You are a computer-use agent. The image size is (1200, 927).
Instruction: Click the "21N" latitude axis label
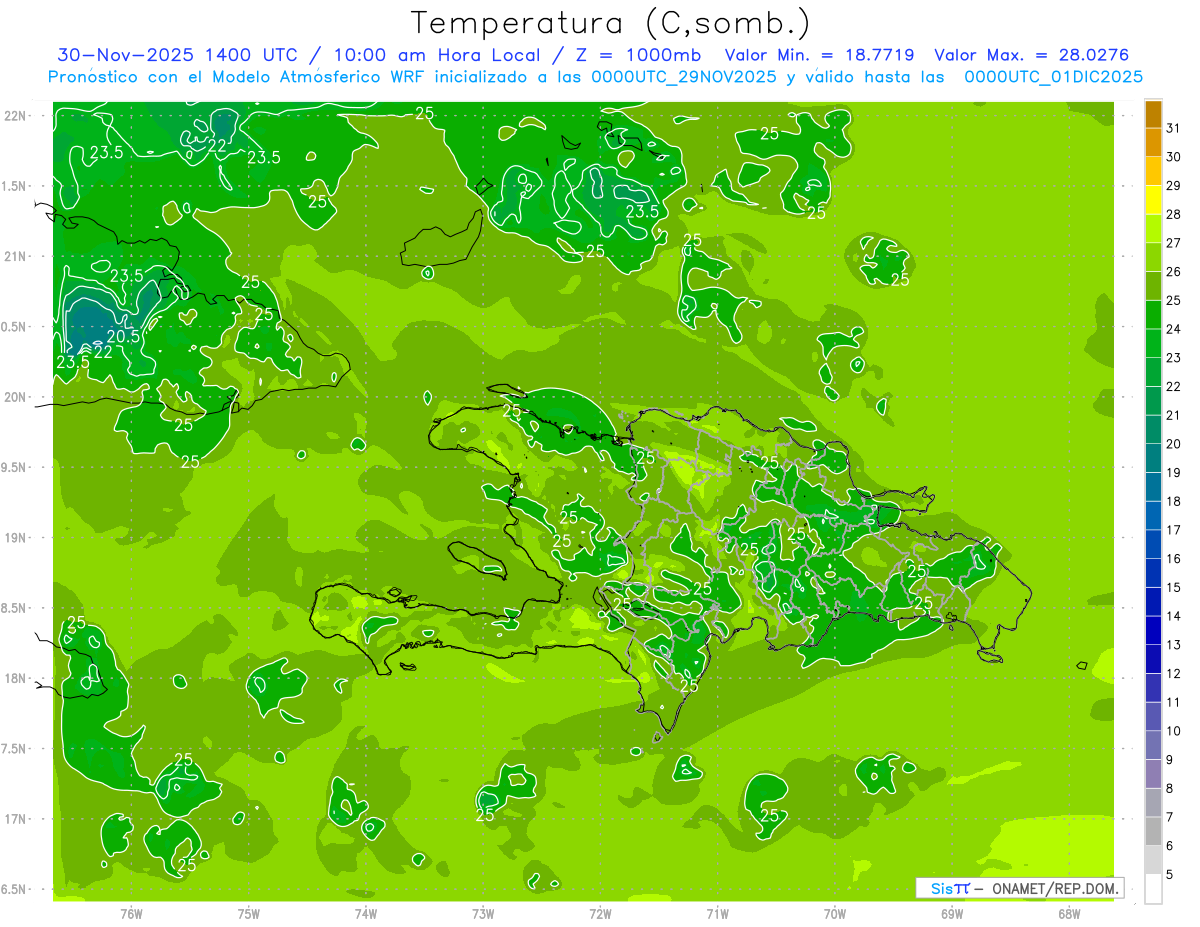click(x=16, y=256)
